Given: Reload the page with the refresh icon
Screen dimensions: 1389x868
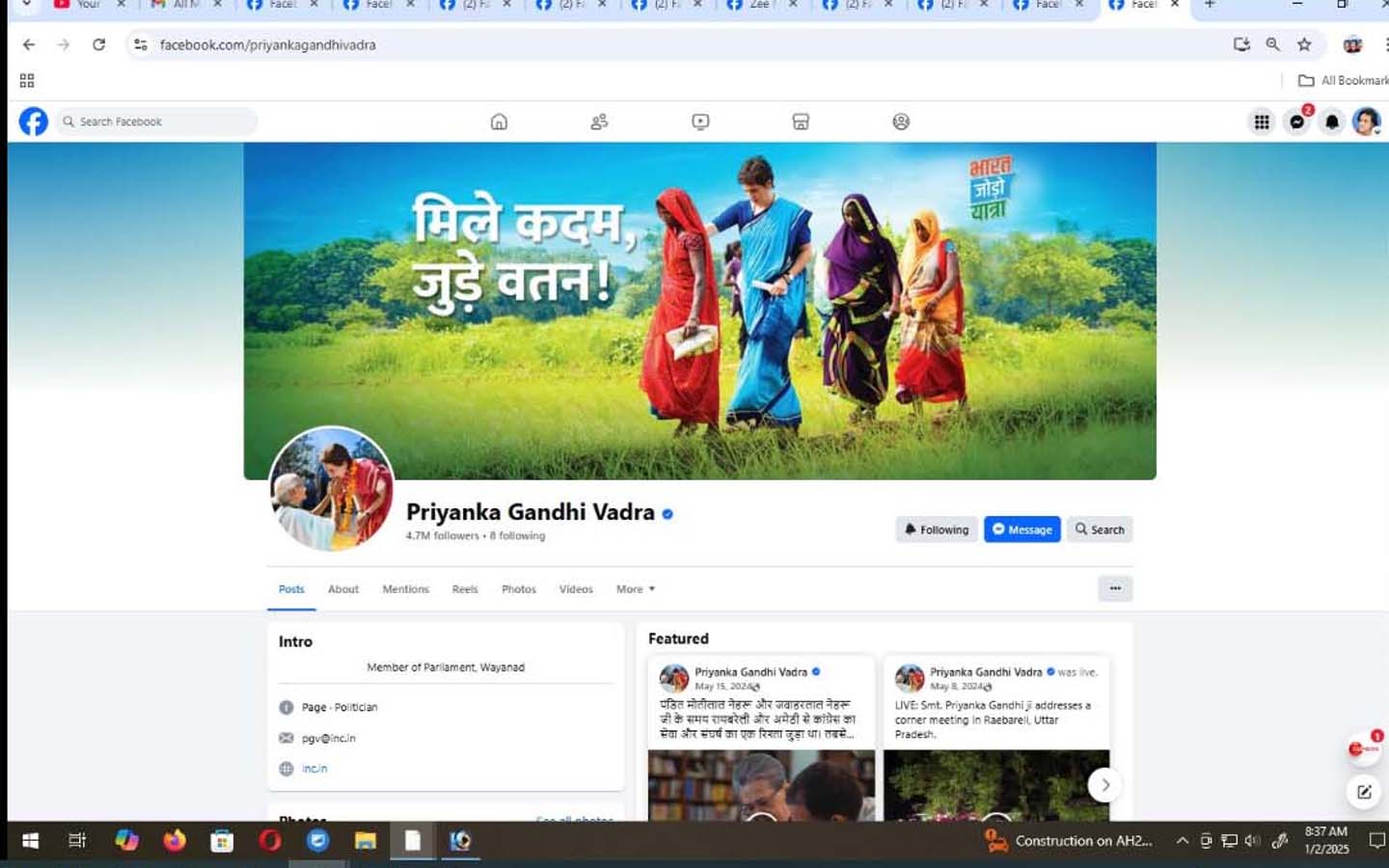Looking at the screenshot, I should 98,44.
